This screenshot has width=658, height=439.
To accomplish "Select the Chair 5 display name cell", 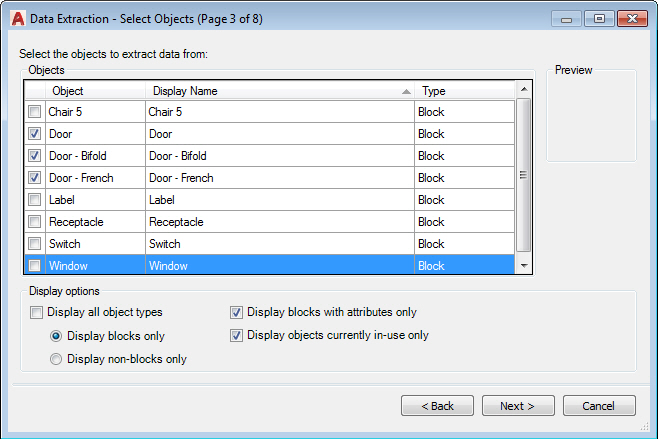I will 280,112.
